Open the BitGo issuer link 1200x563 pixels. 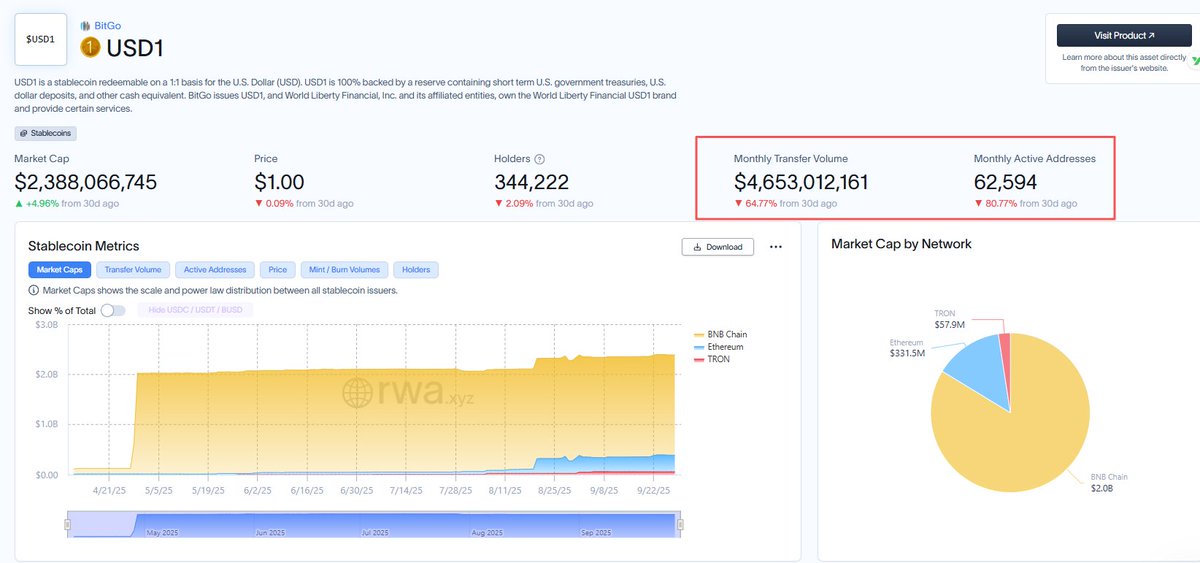tap(107, 25)
